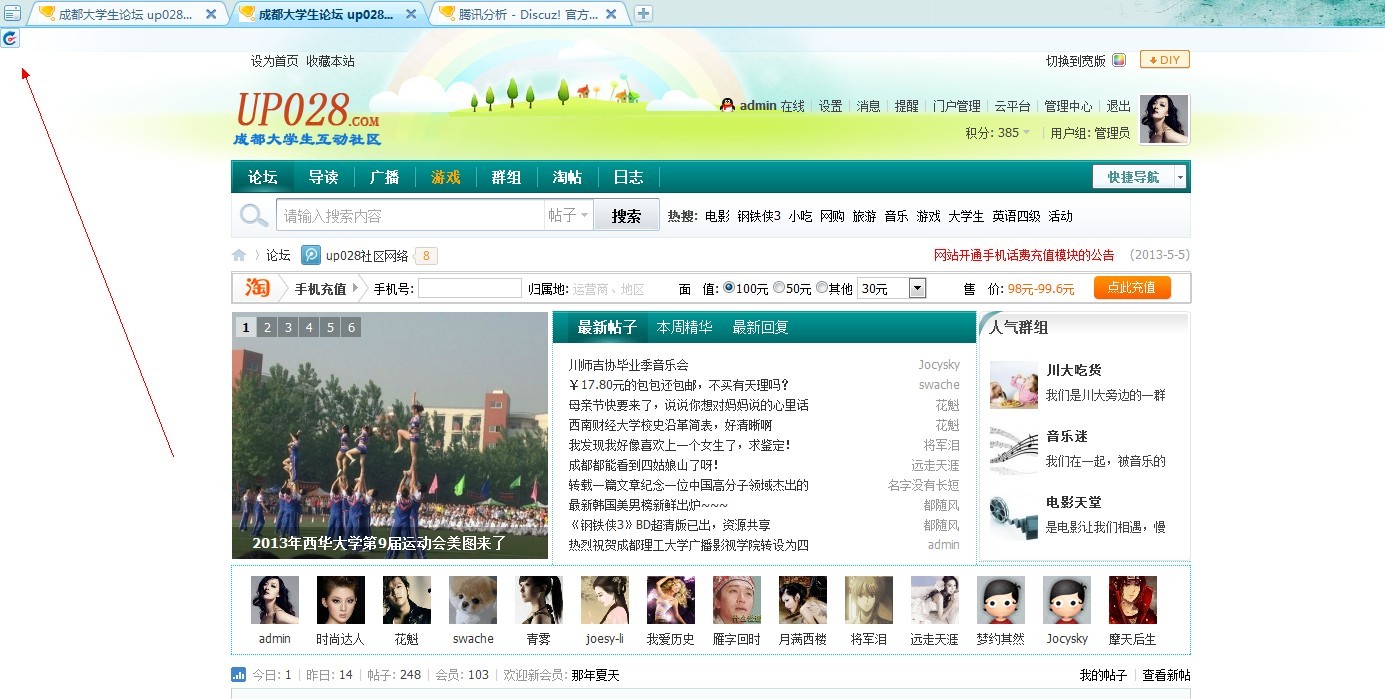1385x699 pixels.
Task: Open Jocysky's cartoon avatar
Action: (x=1067, y=600)
